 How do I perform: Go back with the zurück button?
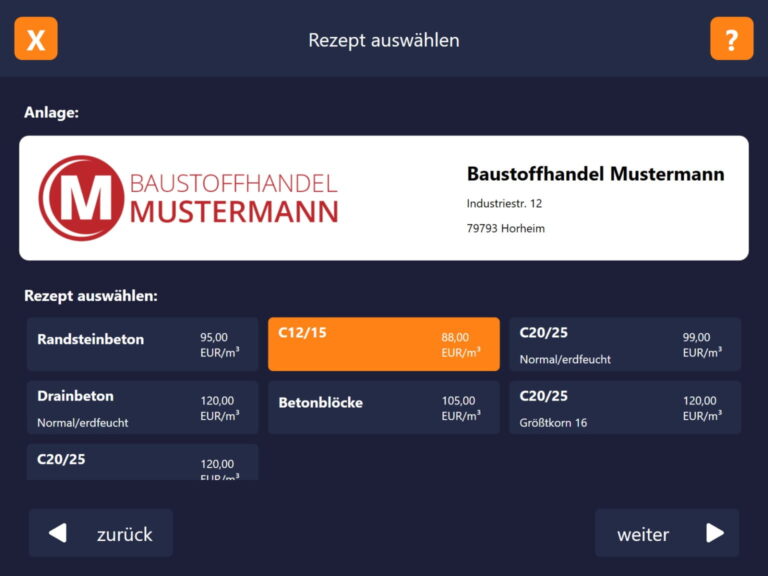coord(101,533)
